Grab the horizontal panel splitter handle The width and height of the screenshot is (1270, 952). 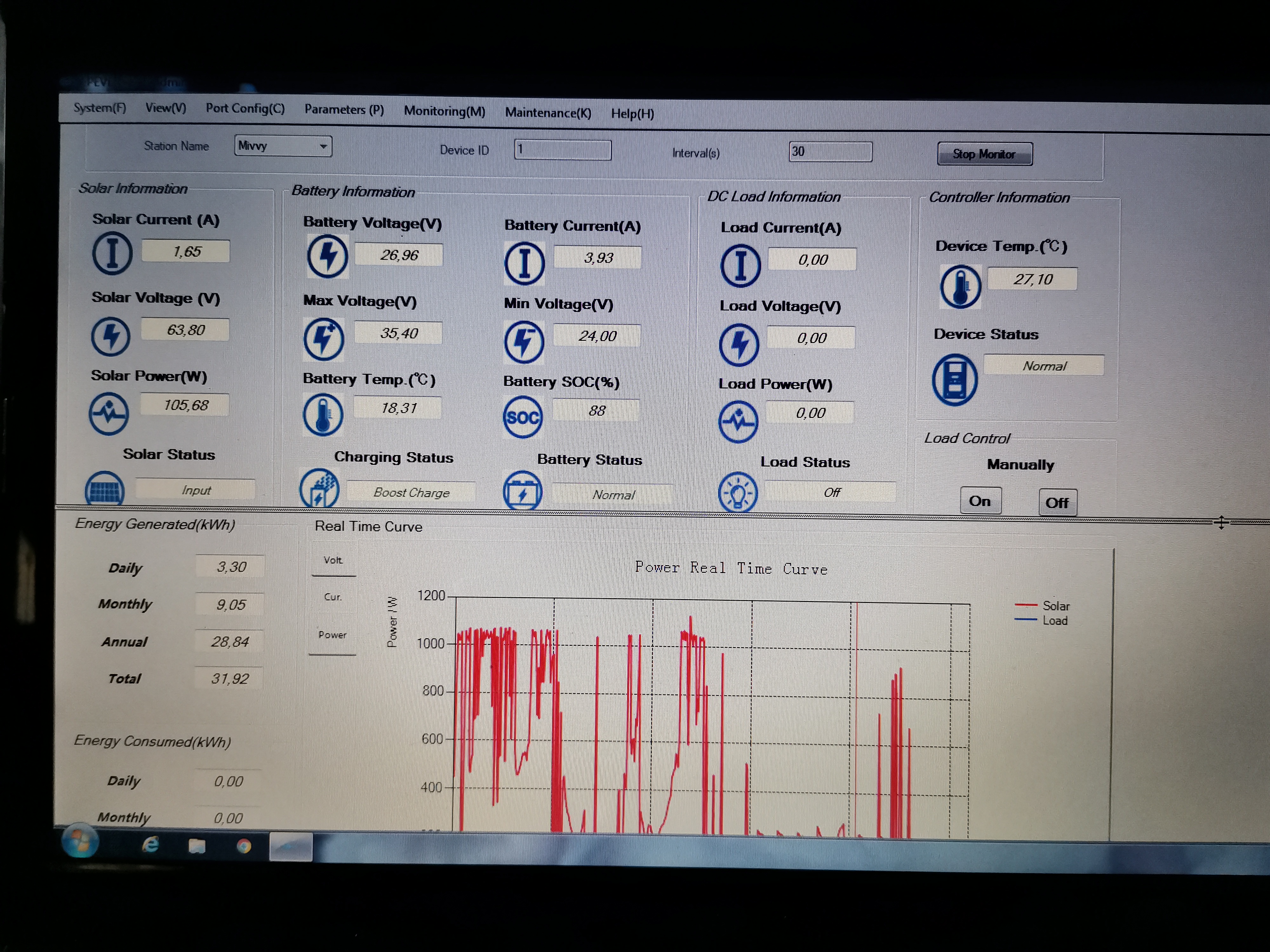tap(1221, 522)
